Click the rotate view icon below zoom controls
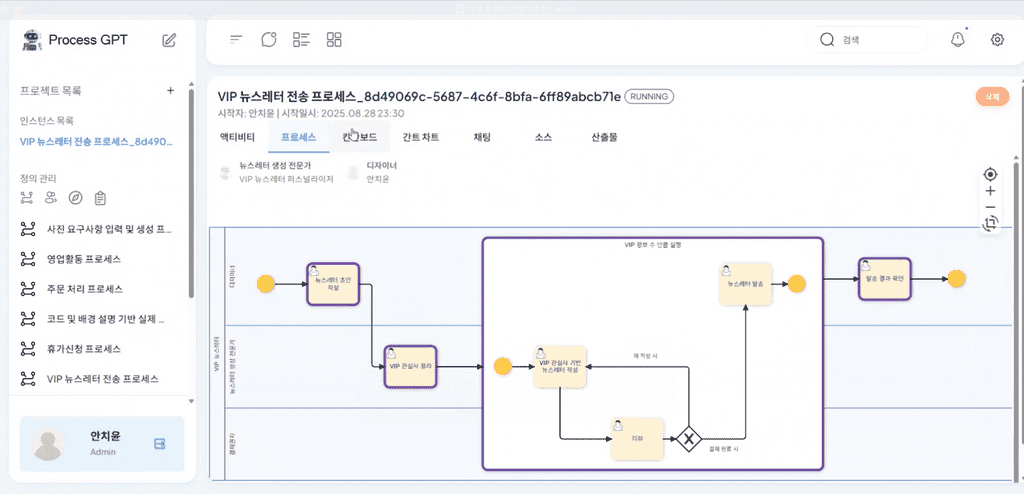Image resolution: width=1024 pixels, height=494 pixels. tap(990, 223)
